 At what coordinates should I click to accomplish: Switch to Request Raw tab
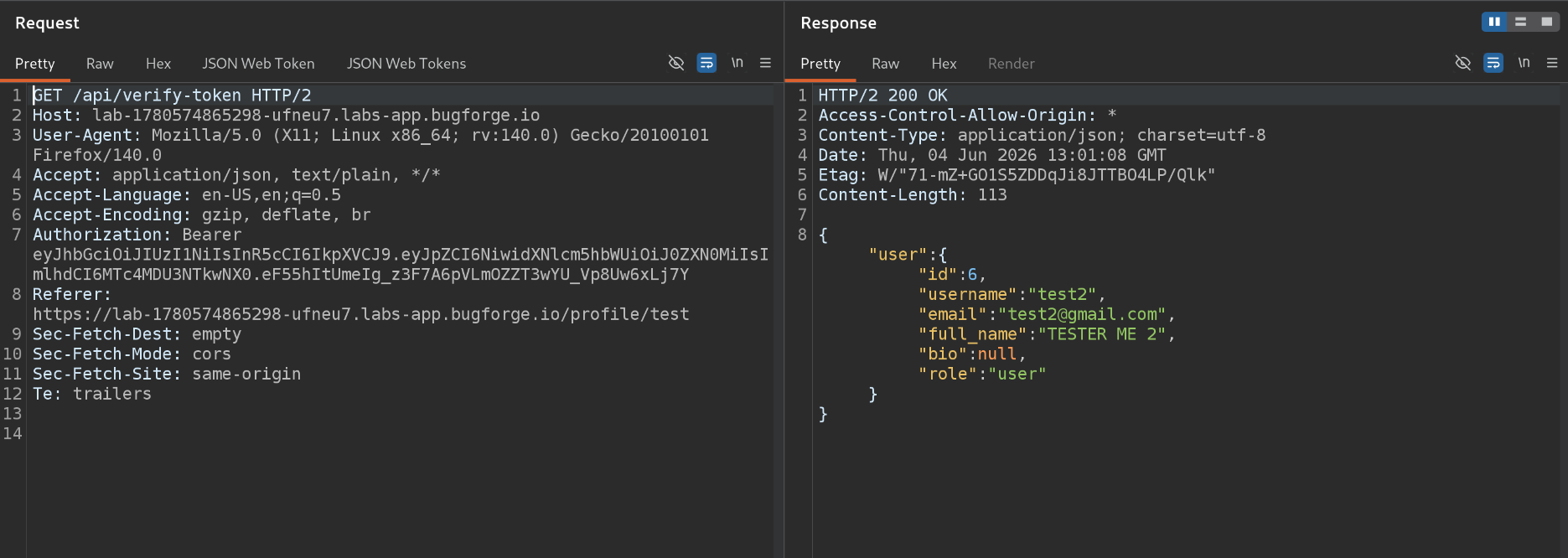100,64
